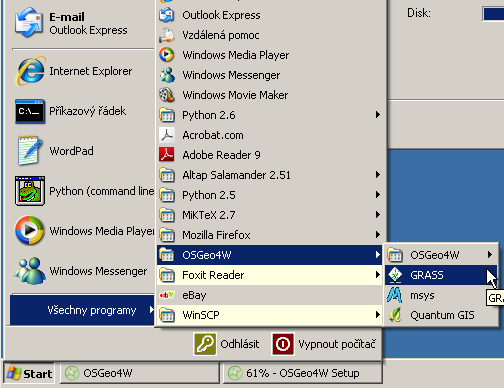504x388 pixels.
Task: Expand MiKTeX 2.7 submenu arrow
Action: pos(378,215)
